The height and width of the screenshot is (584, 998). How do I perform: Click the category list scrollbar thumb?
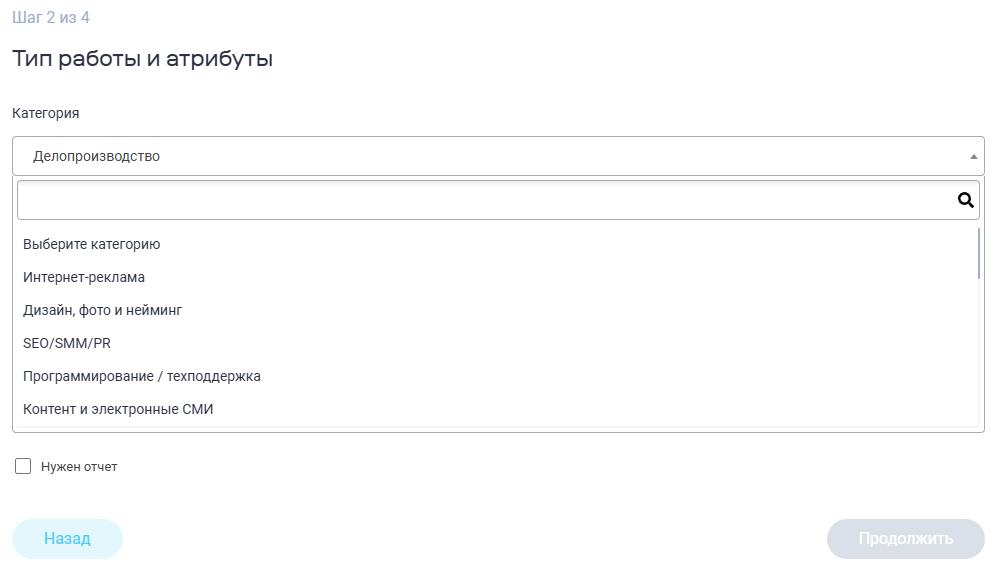pos(979,252)
